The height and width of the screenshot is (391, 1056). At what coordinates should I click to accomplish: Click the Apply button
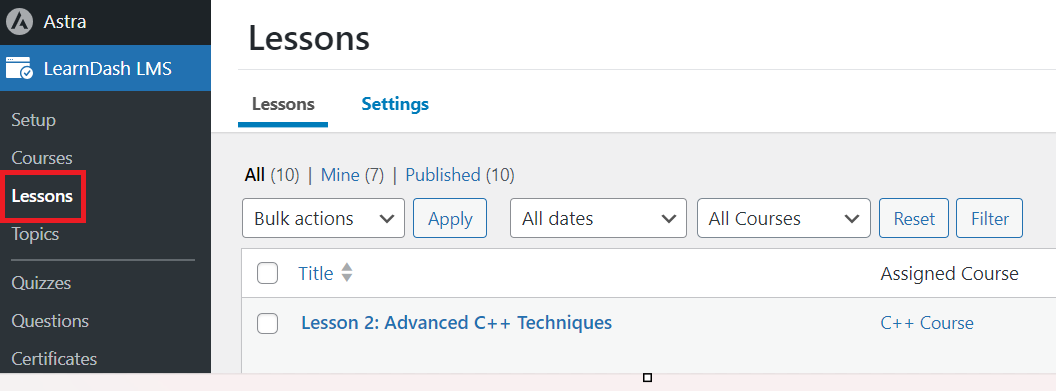pyautogui.click(x=450, y=218)
